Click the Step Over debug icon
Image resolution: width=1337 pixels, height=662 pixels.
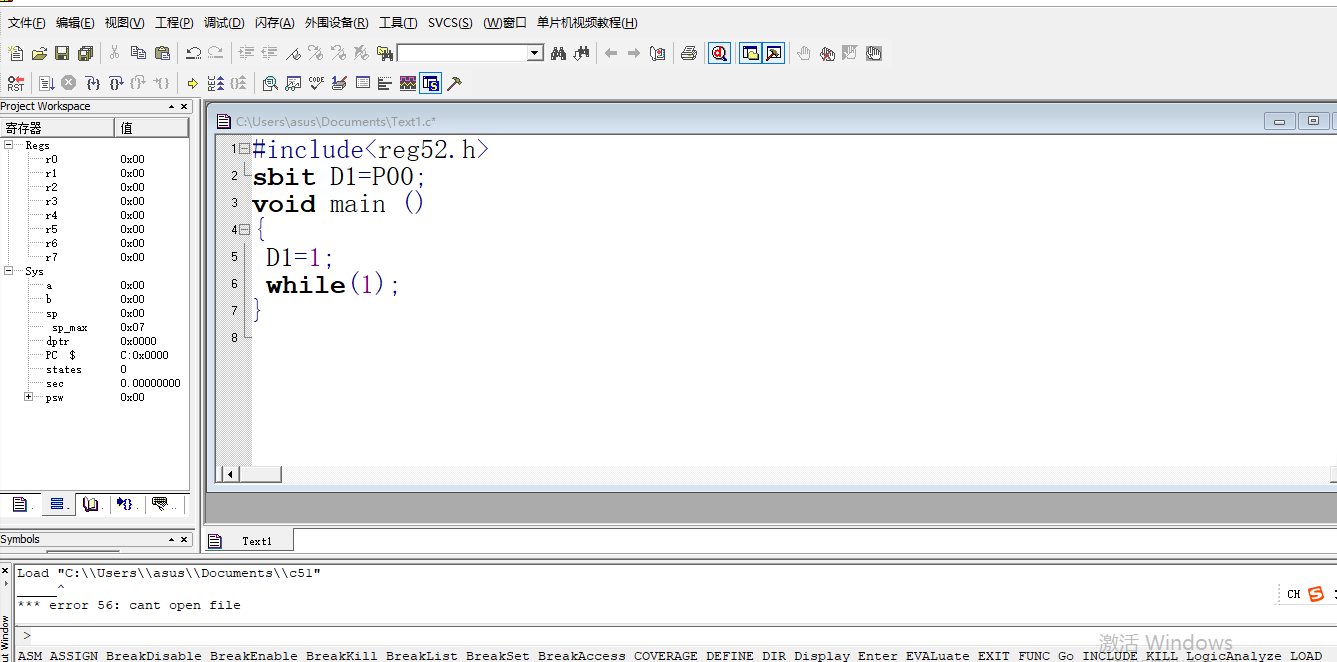tap(116, 84)
